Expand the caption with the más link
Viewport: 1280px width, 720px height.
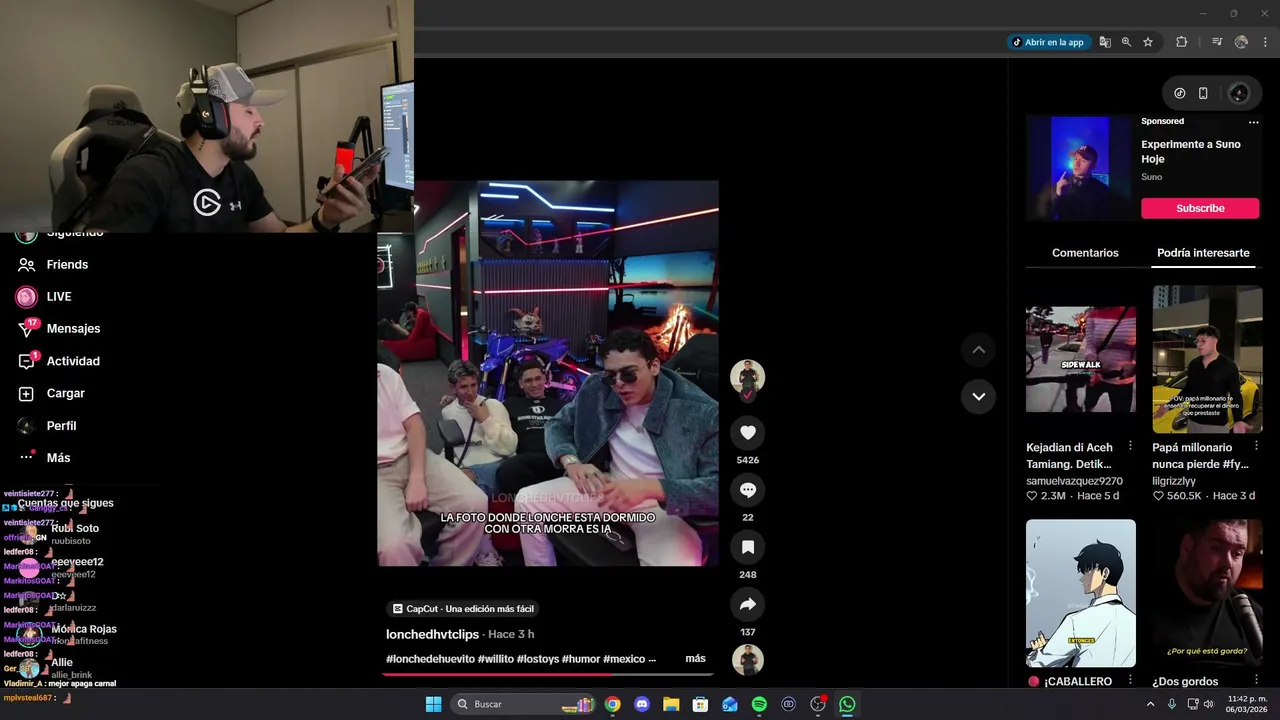coord(695,658)
